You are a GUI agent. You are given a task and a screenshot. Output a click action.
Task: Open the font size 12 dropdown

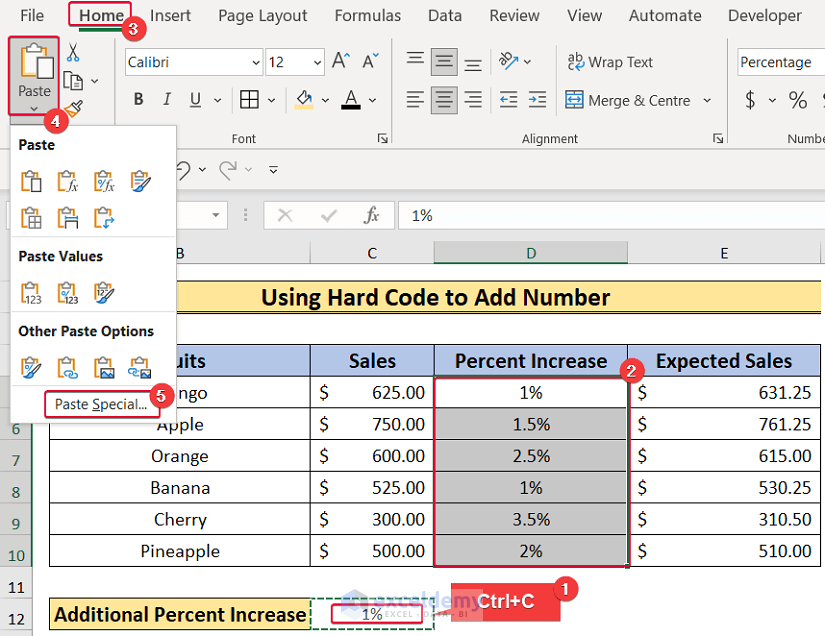point(317,63)
